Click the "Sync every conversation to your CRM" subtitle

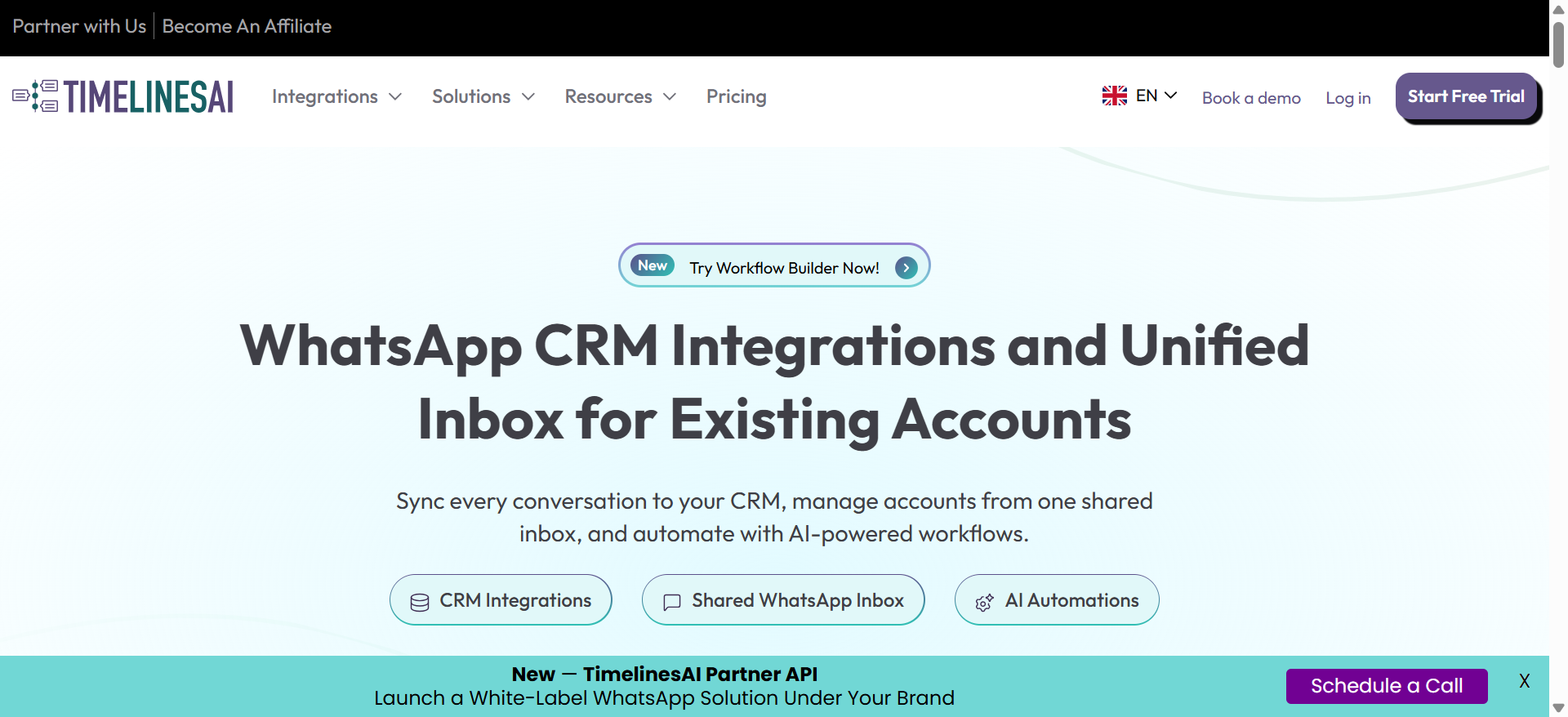774,517
